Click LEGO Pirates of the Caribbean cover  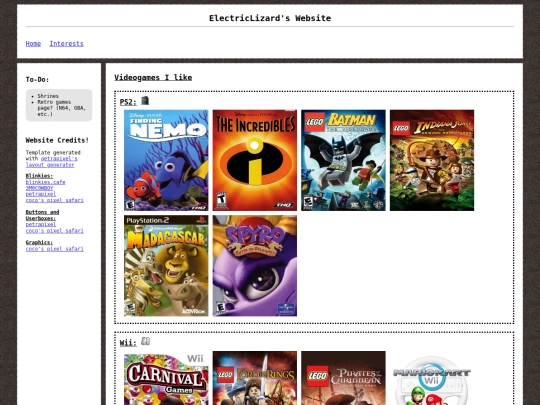(x=343, y=378)
